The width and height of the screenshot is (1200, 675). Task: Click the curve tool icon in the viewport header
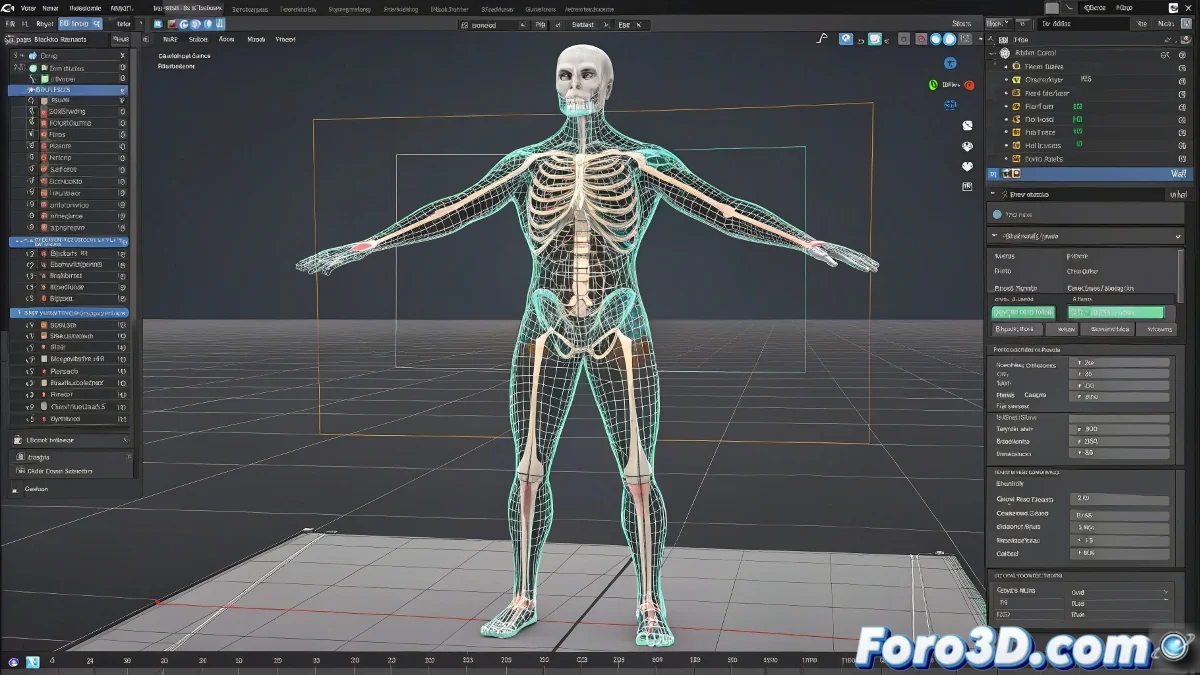[x=822, y=39]
